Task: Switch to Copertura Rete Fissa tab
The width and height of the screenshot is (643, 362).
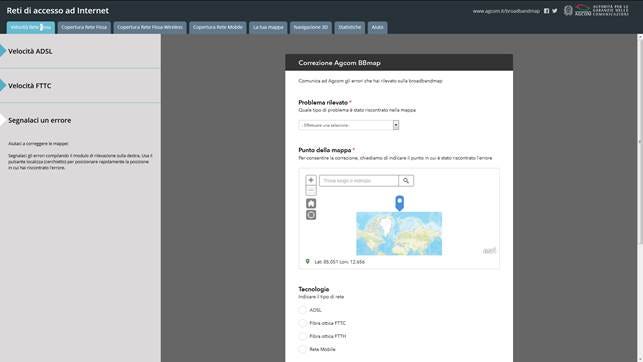Action: click(84, 27)
